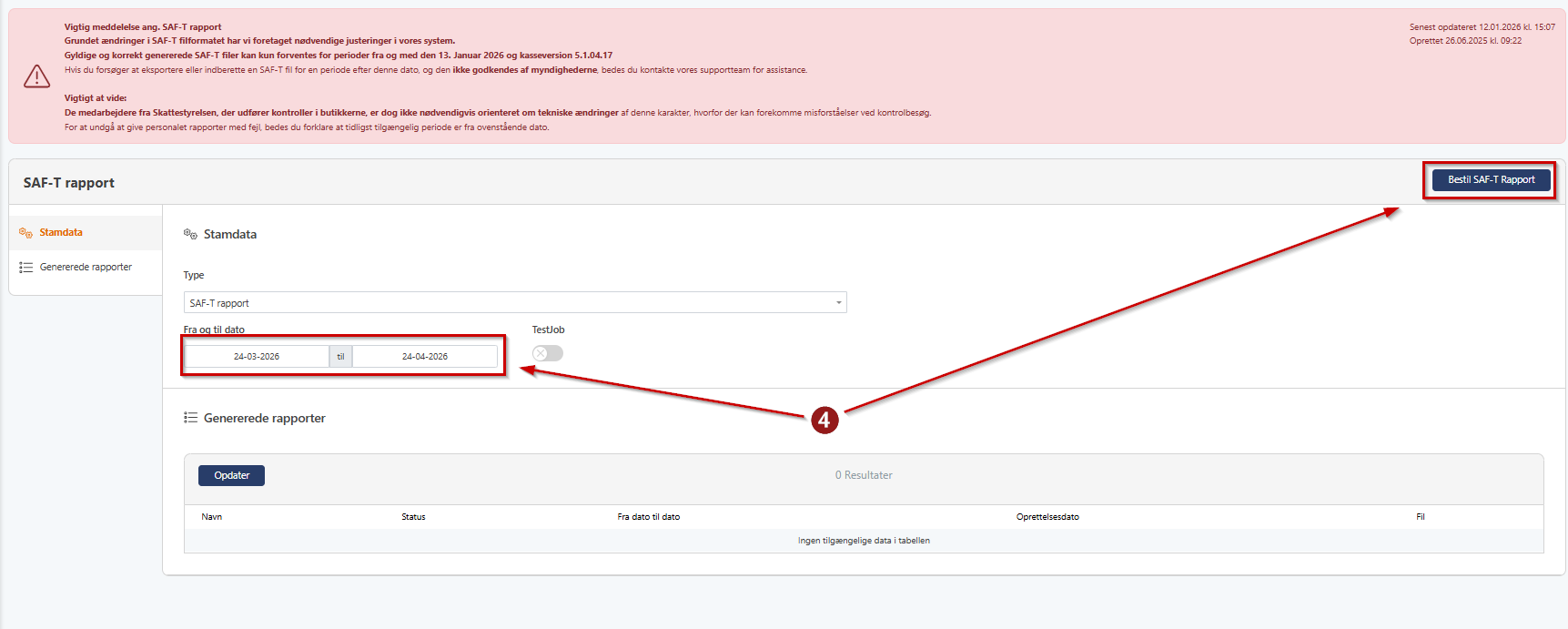The width and height of the screenshot is (1568, 629).
Task: Sort by the Navn column header
Action: (212, 517)
